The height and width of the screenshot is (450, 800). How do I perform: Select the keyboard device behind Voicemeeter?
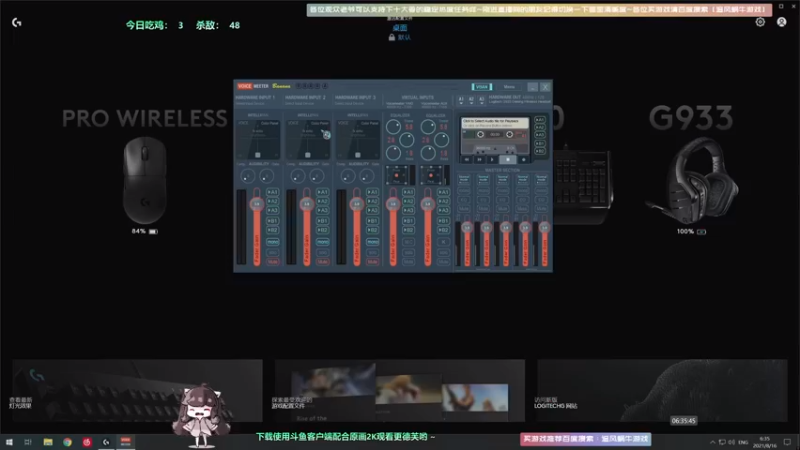(x=583, y=186)
